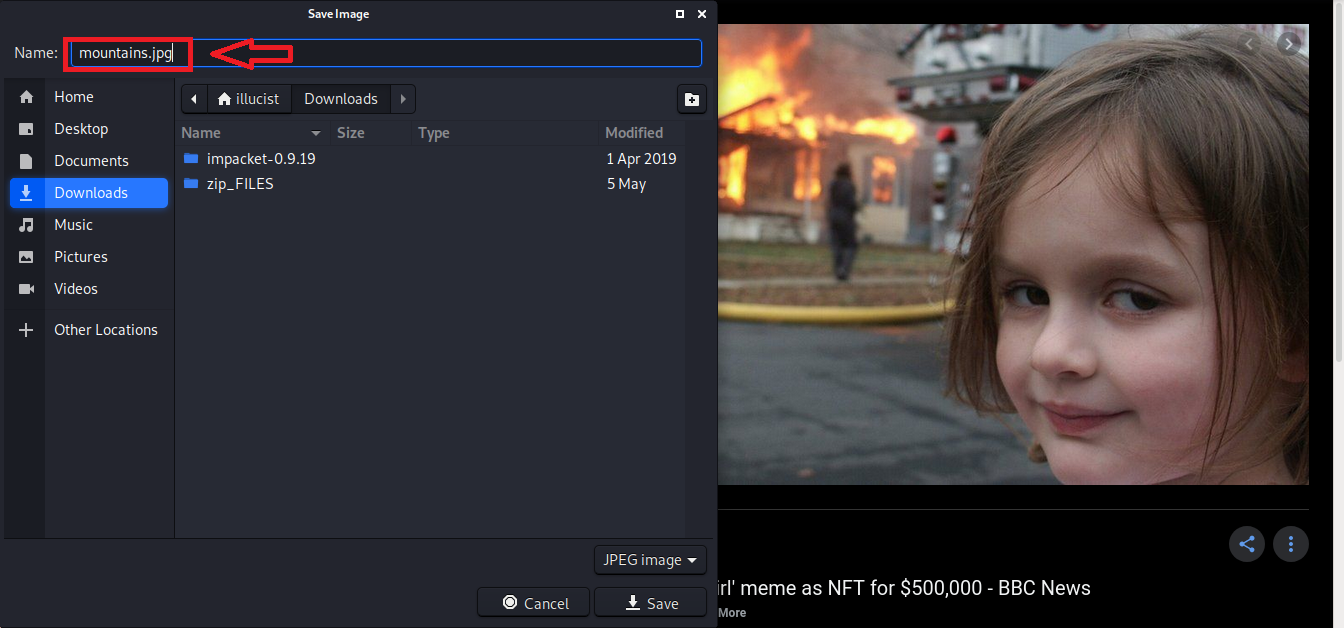Open the JPEG image file type dropdown
1344x628 pixels.
(x=650, y=560)
